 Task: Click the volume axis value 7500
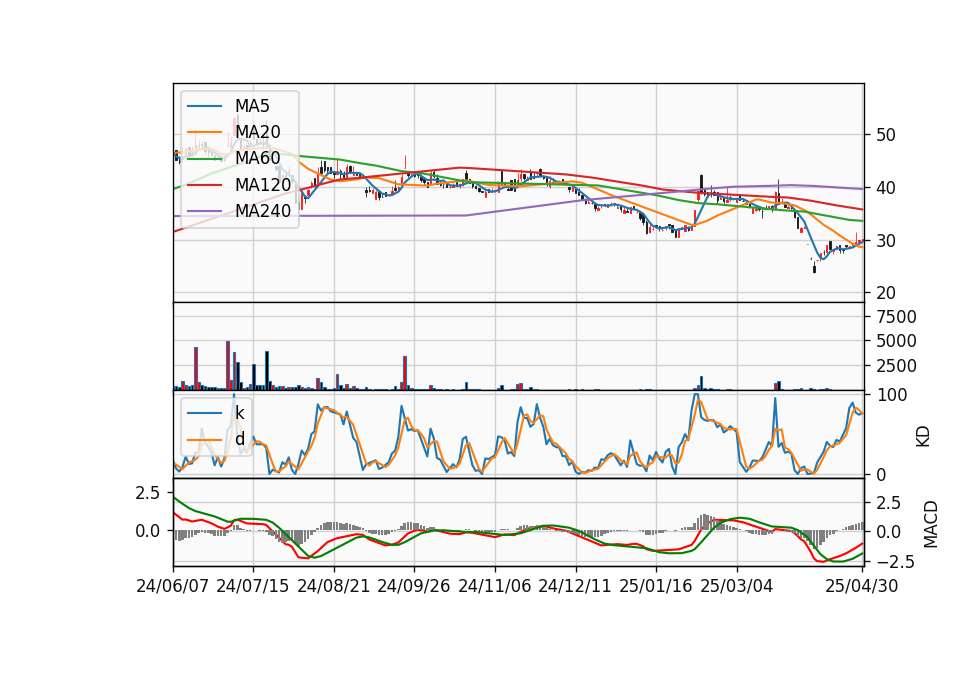(896, 317)
